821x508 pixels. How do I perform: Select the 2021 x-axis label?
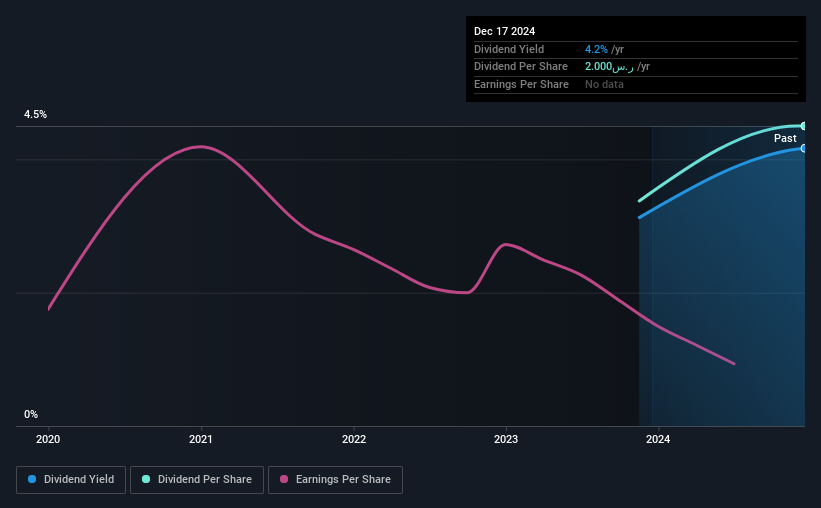(201, 439)
